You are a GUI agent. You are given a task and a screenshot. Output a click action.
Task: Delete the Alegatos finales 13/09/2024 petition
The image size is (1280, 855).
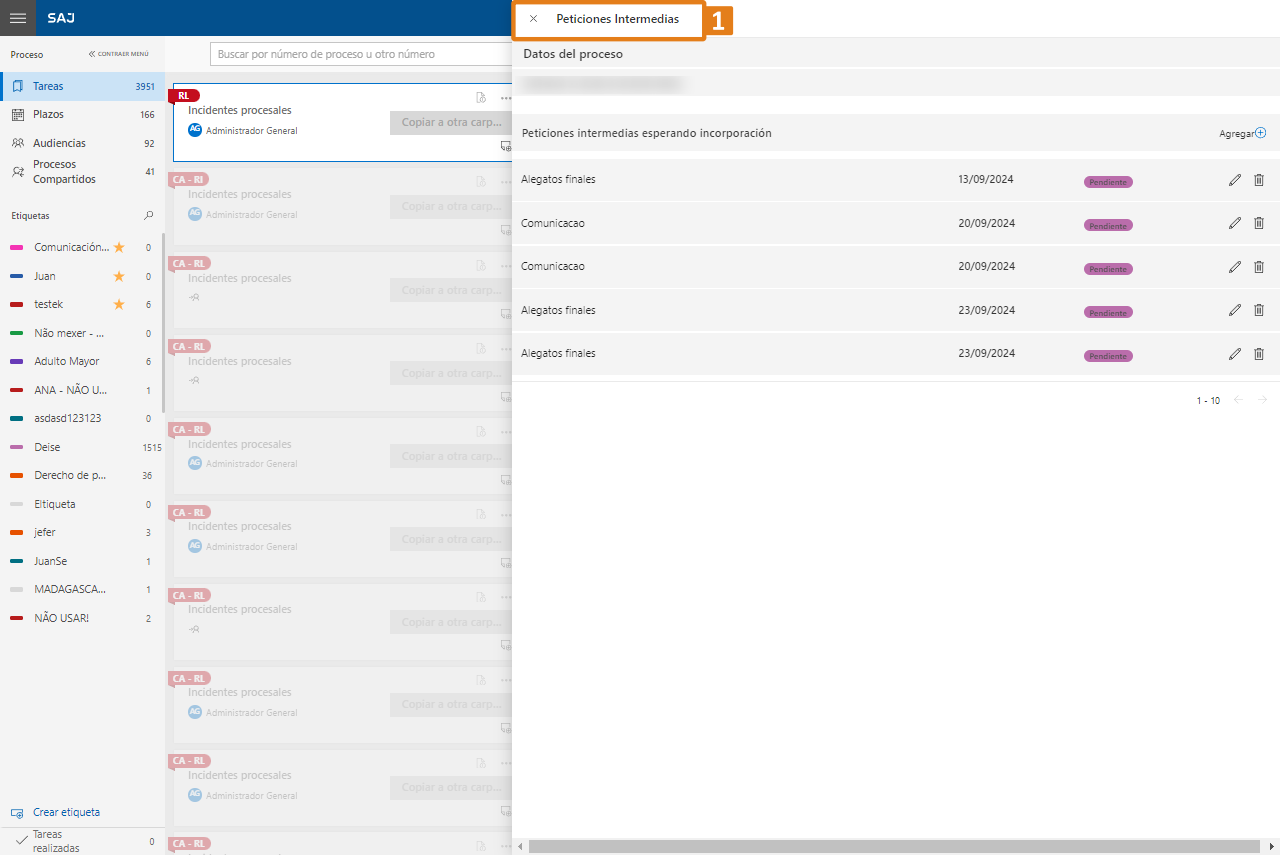coord(1259,180)
